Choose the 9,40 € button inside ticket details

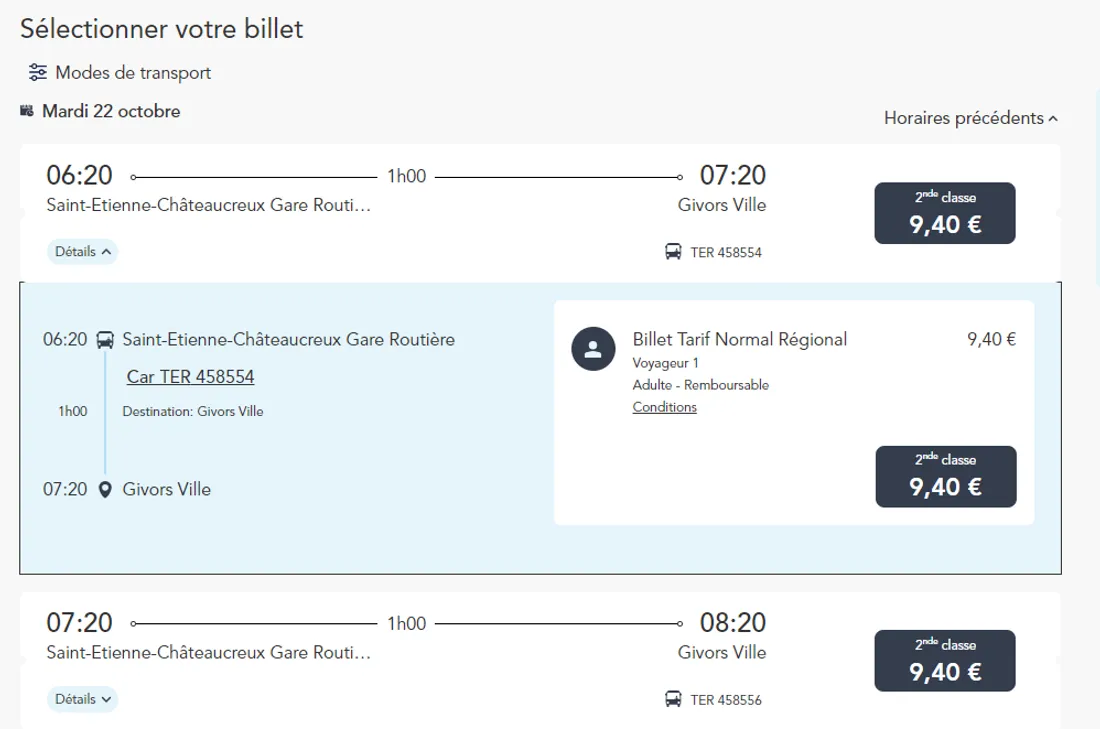pyautogui.click(x=945, y=476)
